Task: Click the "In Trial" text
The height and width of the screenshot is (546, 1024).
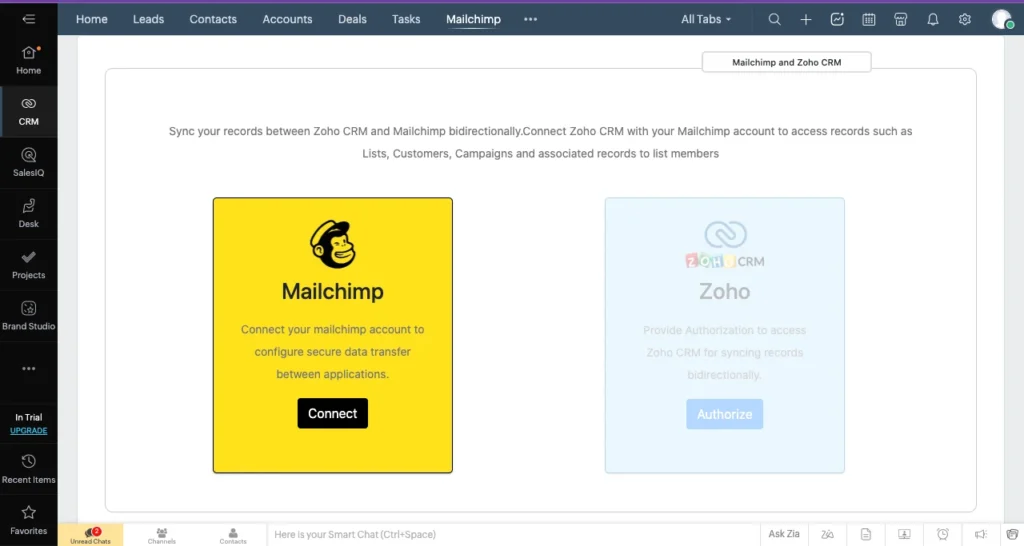Action: click(x=28, y=417)
